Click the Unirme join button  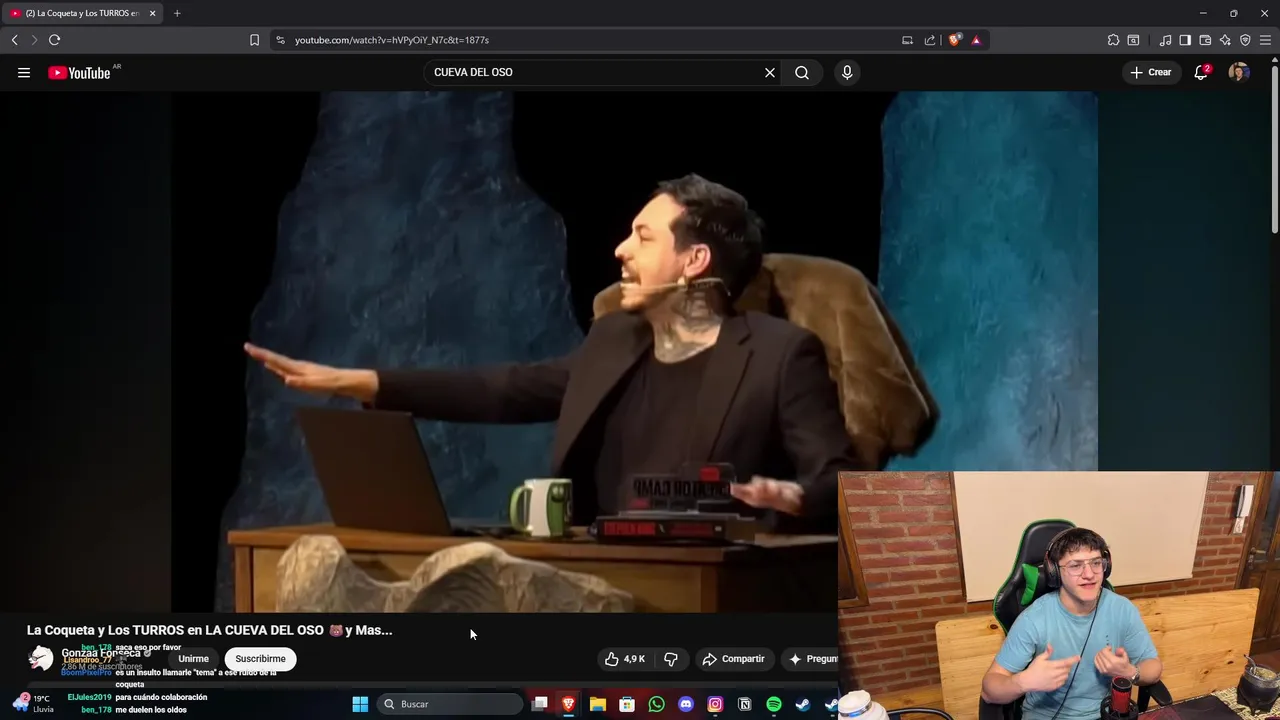[193, 659]
